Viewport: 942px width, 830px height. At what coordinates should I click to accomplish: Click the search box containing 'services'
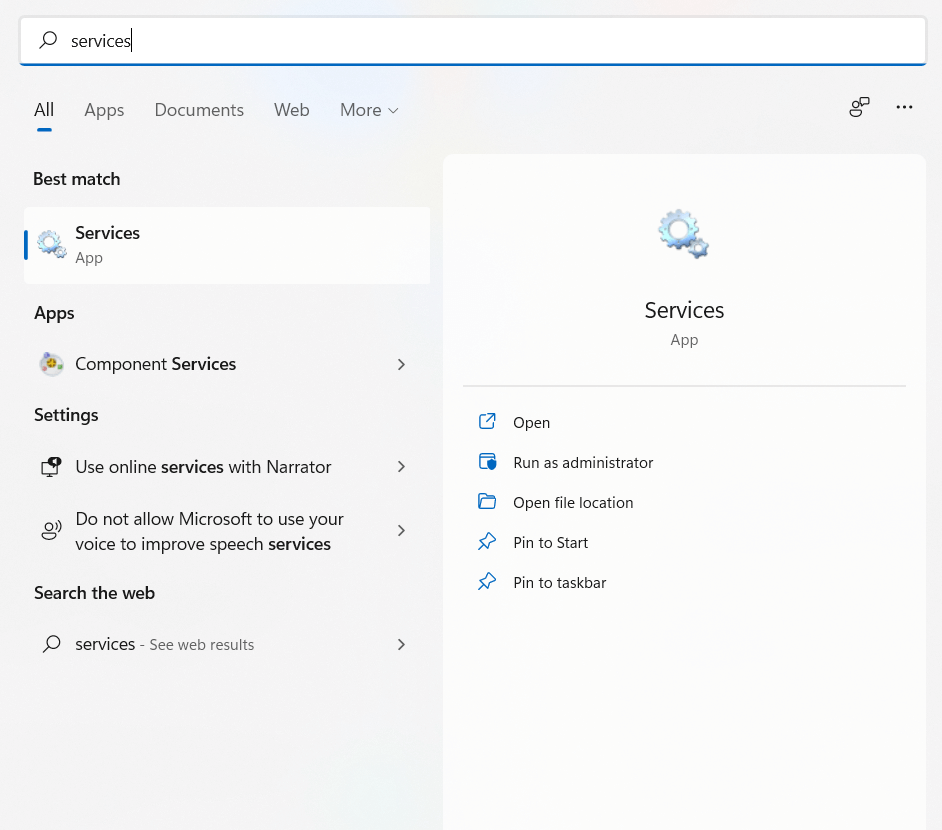click(x=473, y=41)
